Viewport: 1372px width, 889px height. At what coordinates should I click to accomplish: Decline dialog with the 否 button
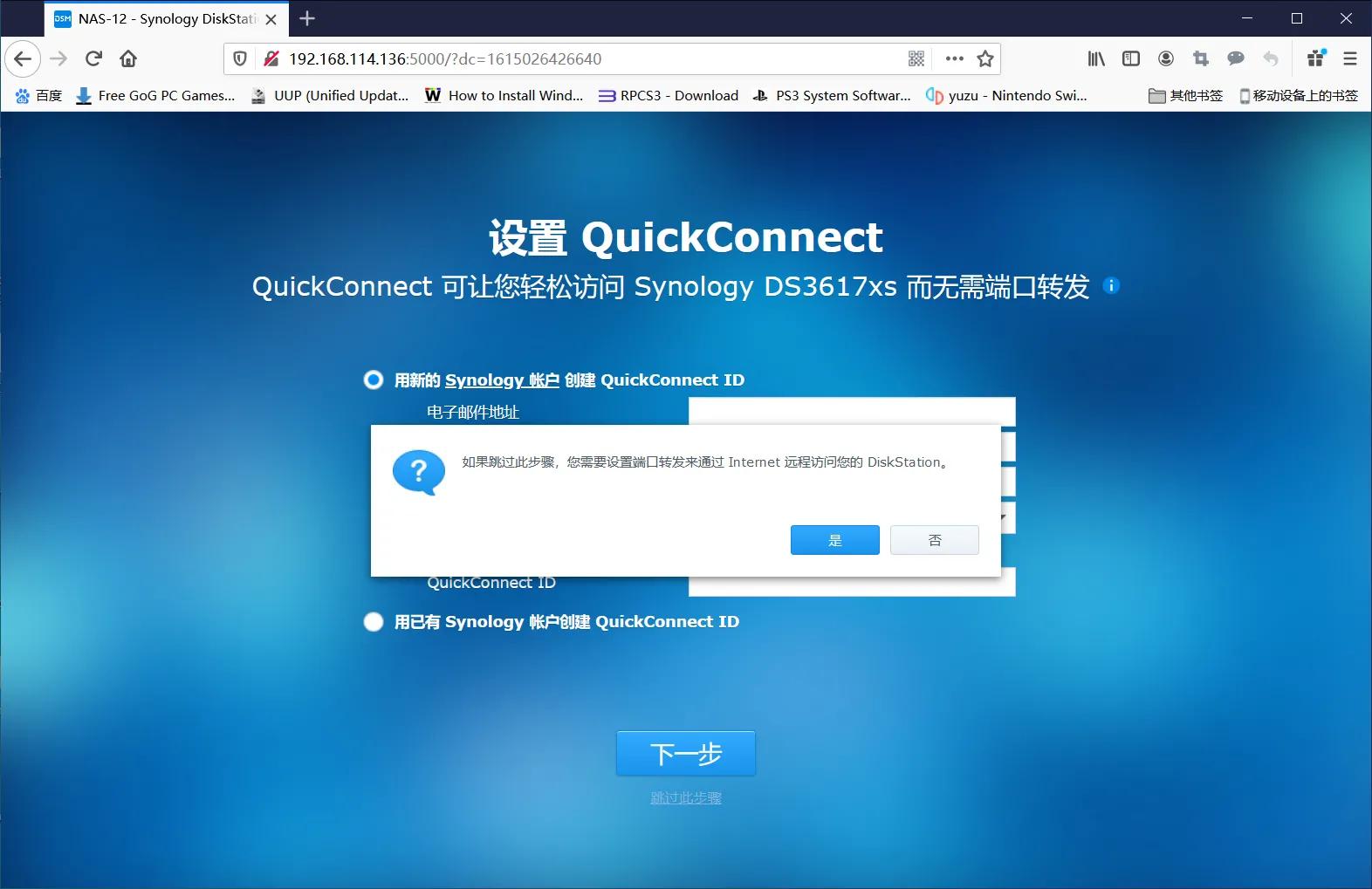[935, 540]
